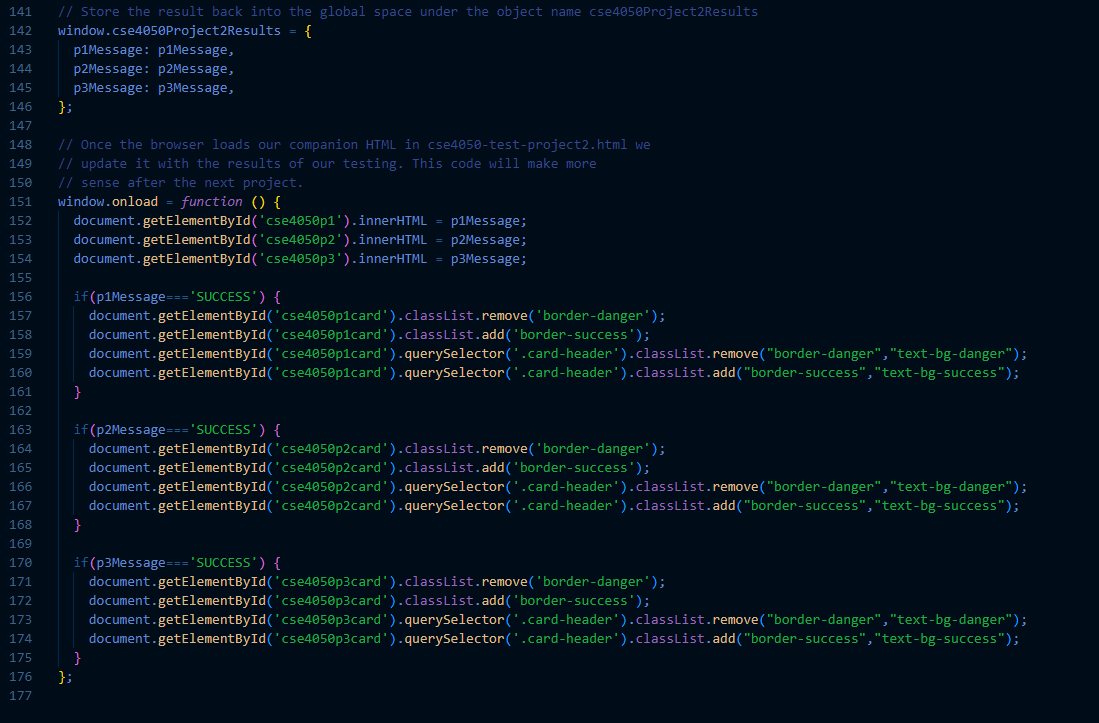Click 'remove' on line 157
The image size is (1099, 723).
click(x=504, y=316)
